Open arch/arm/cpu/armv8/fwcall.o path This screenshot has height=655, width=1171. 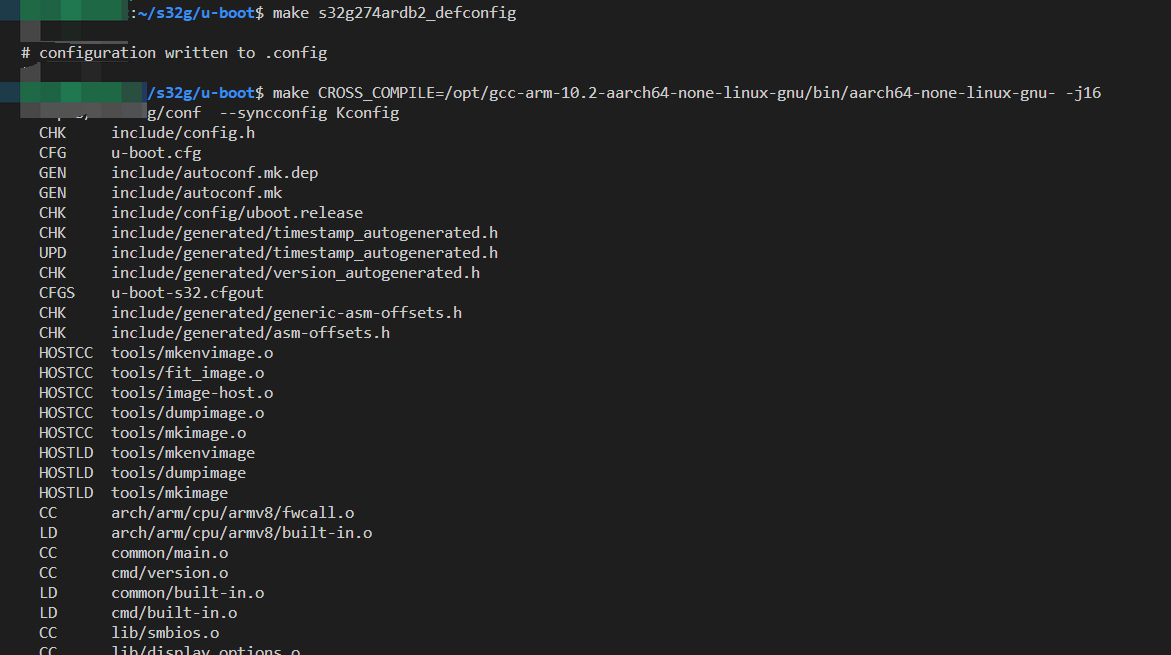(x=232, y=513)
